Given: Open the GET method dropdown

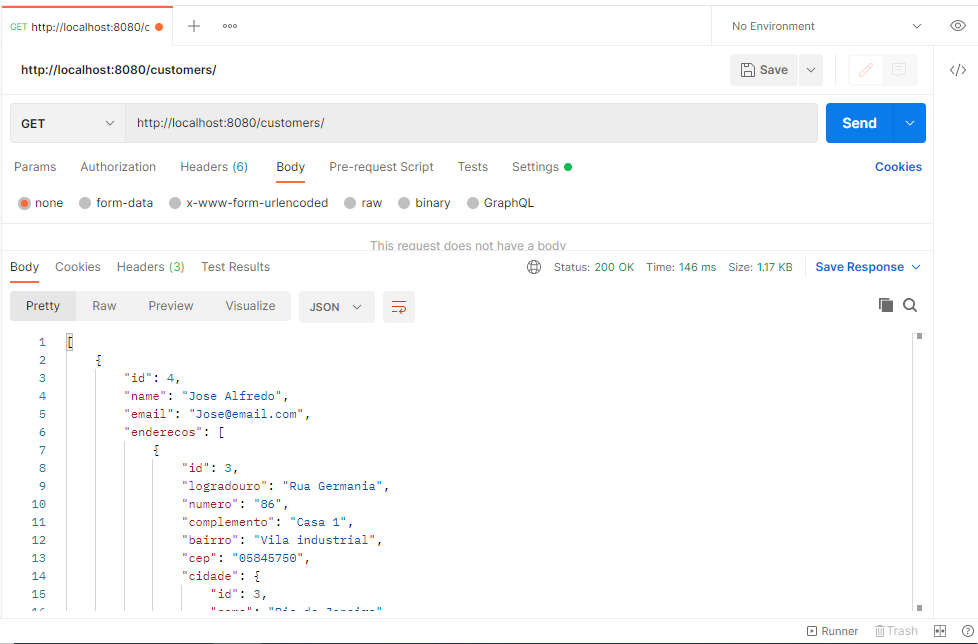Looking at the screenshot, I should [x=68, y=123].
